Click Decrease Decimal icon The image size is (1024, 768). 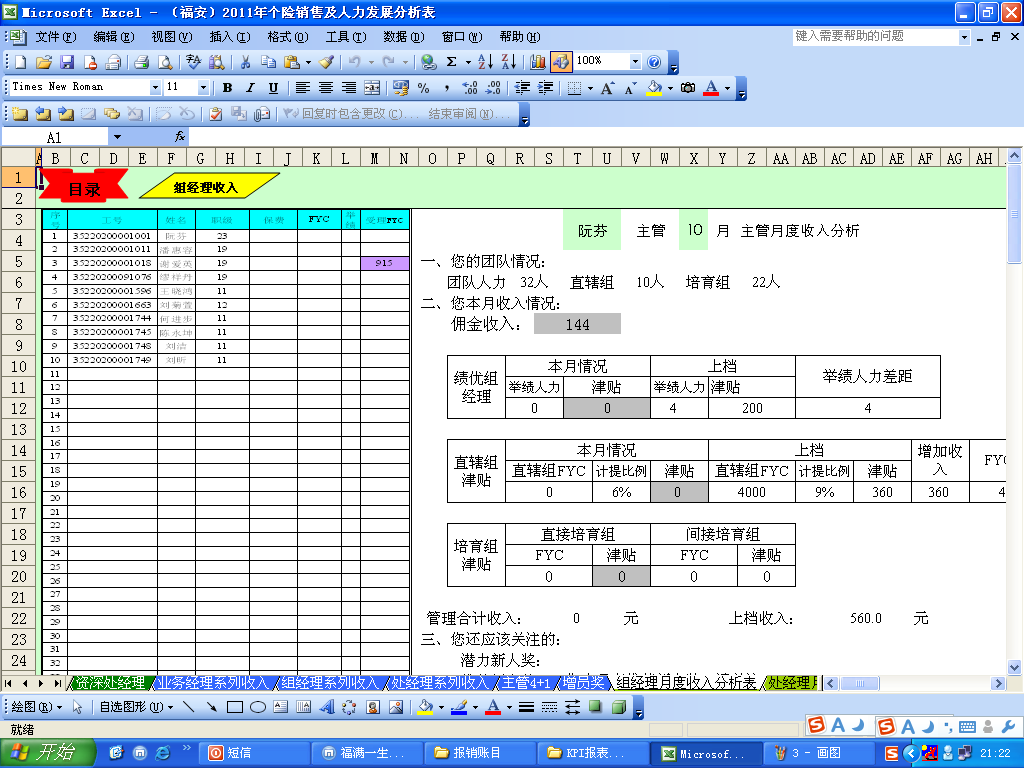[x=493, y=88]
